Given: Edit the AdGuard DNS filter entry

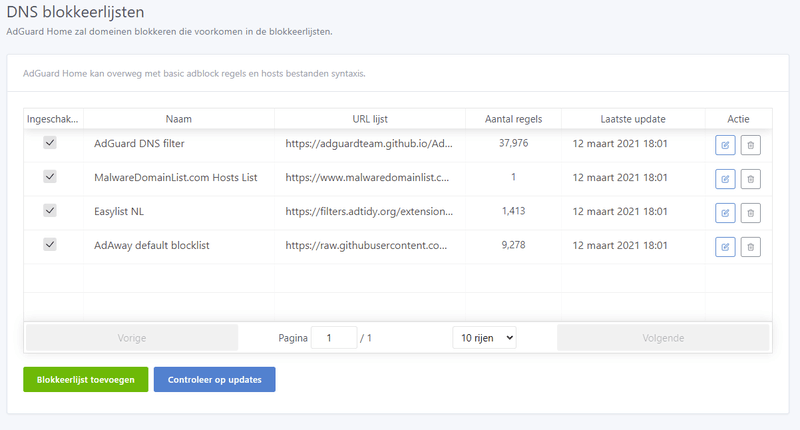Looking at the screenshot, I should [725, 145].
